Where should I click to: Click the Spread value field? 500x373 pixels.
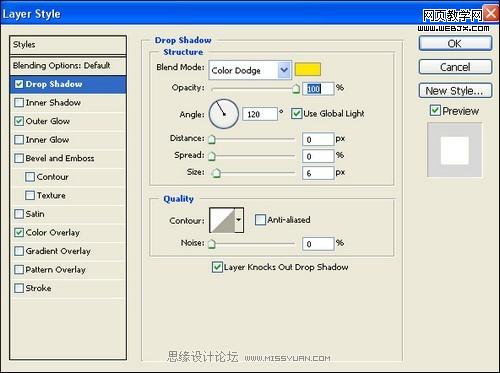click(x=318, y=156)
